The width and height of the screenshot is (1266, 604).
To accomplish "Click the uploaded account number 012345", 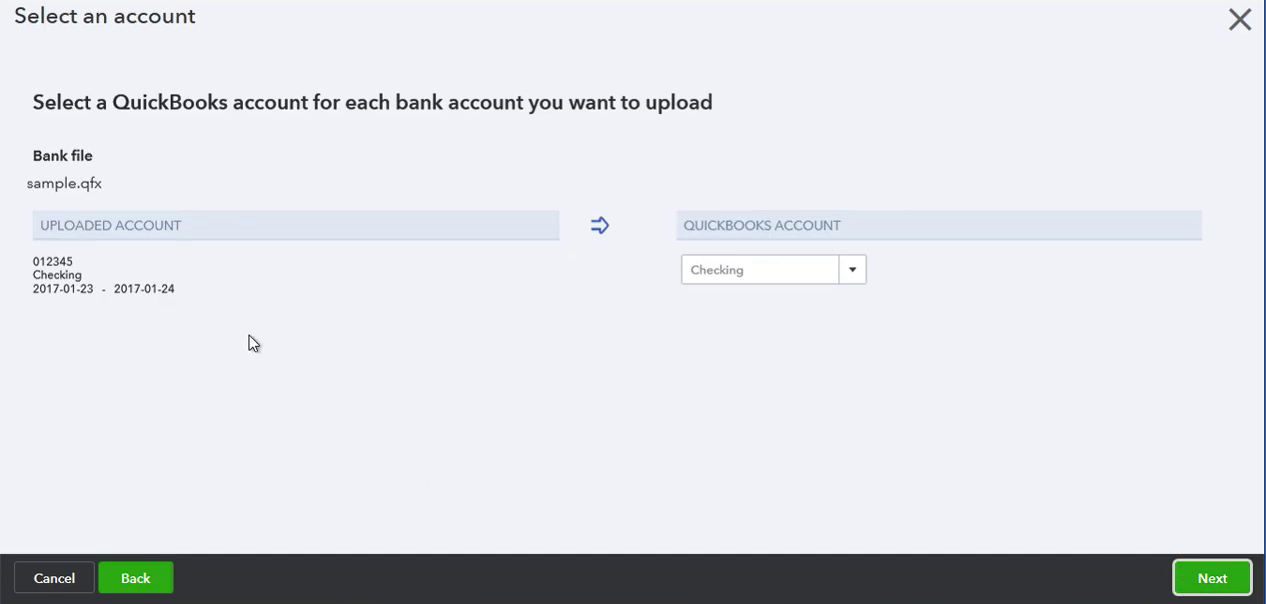I will pyautogui.click(x=53, y=262).
